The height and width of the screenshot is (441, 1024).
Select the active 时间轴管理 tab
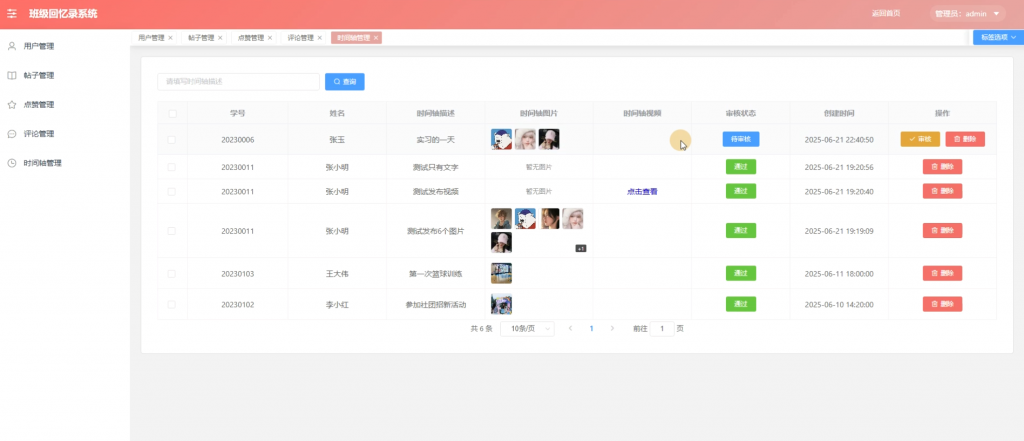(x=353, y=38)
